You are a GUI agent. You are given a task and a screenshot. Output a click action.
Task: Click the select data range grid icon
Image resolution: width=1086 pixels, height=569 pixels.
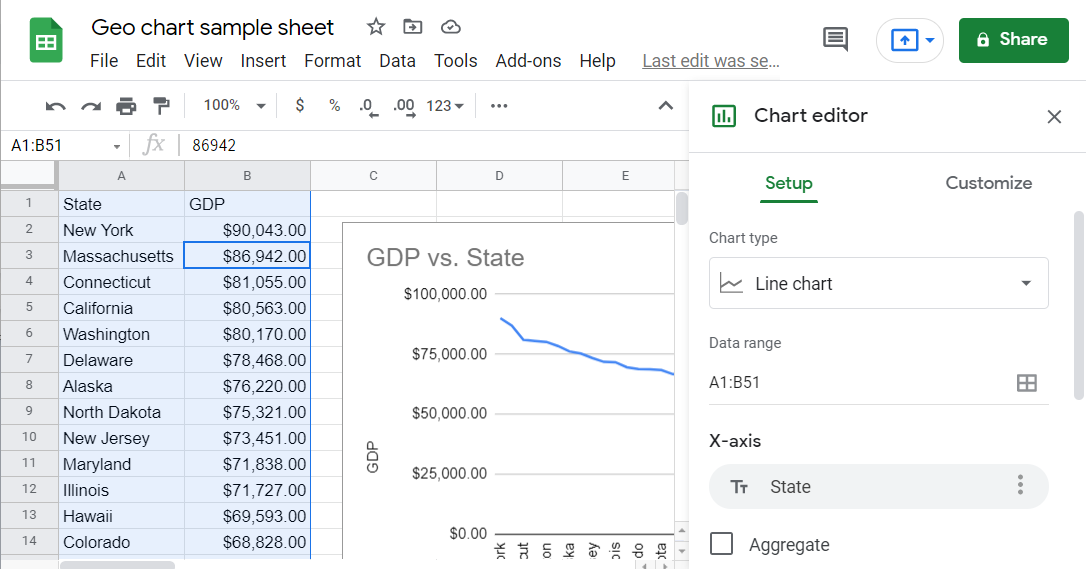click(x=1026, y=383)
